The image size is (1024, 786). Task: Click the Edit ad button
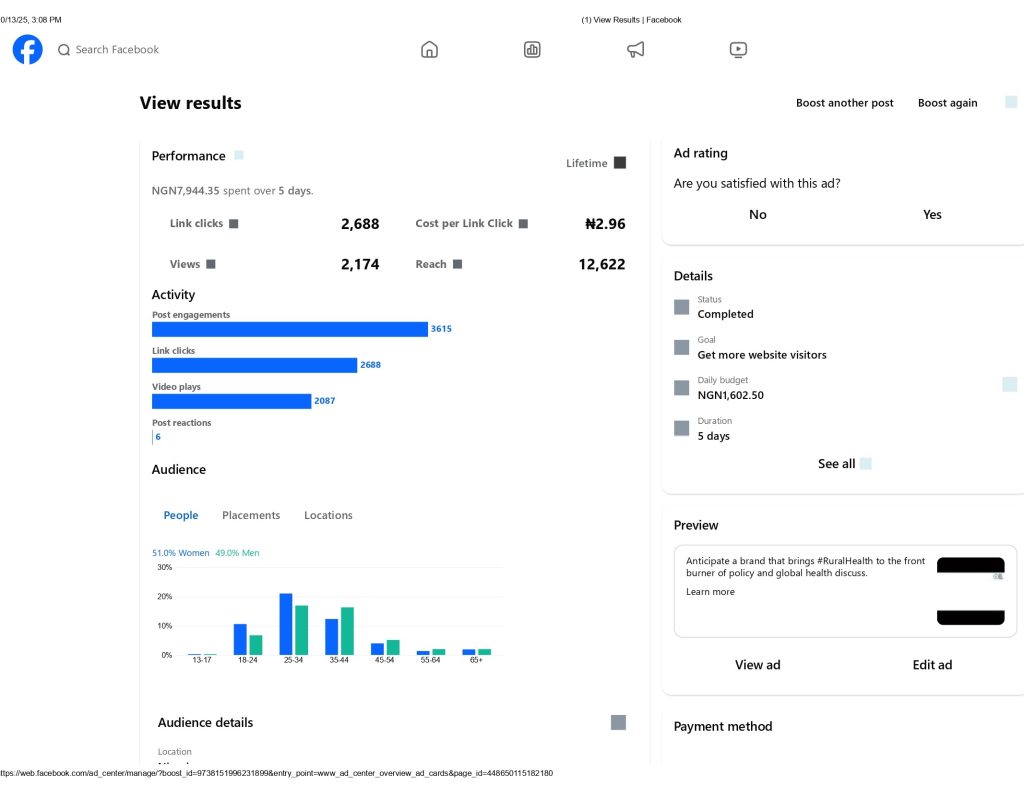(932, 665)
